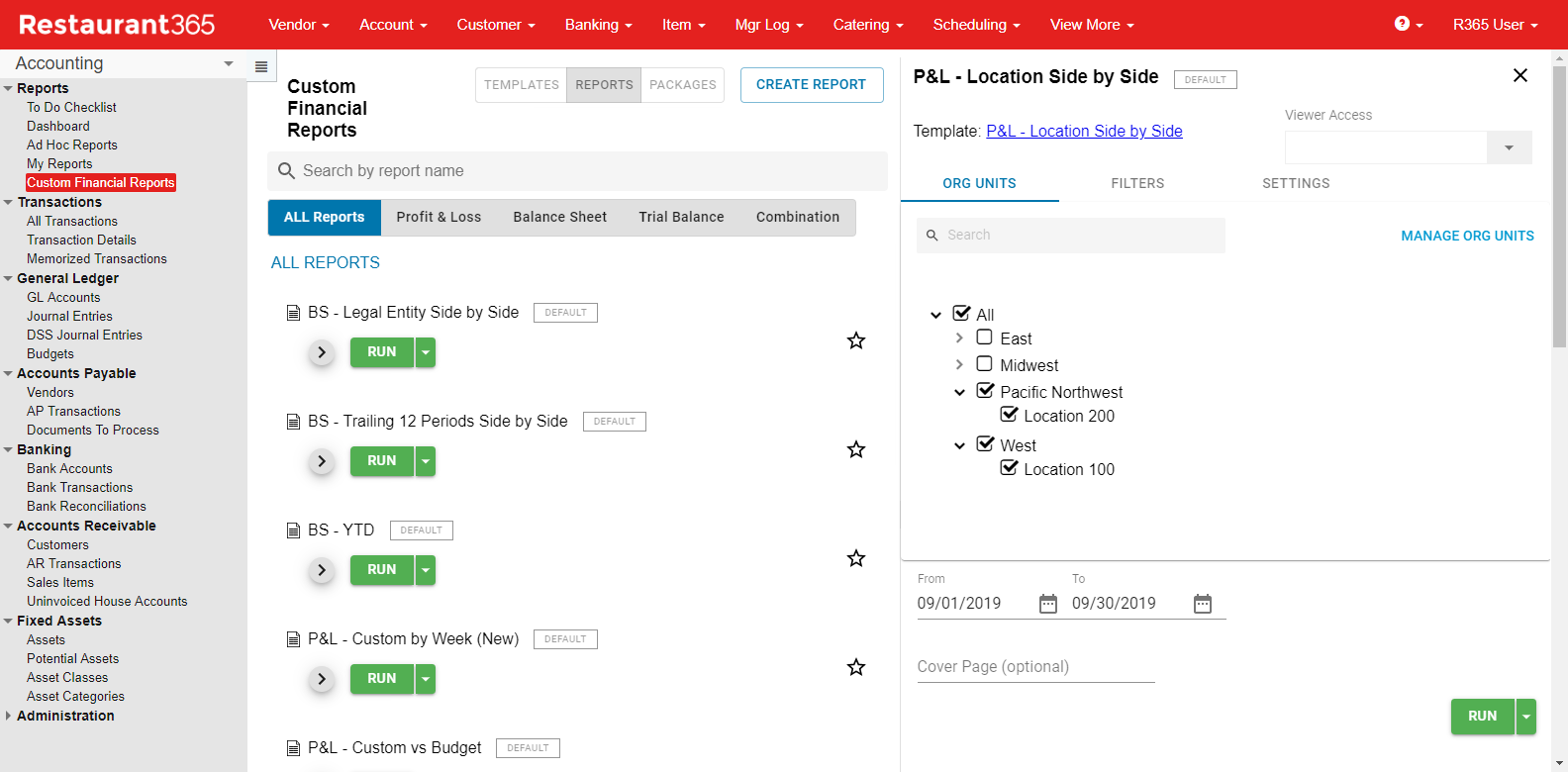Open the P&L - Location Side by Side template link
The height and width of the screenshot is (772, 1568).
[1084, 131]
